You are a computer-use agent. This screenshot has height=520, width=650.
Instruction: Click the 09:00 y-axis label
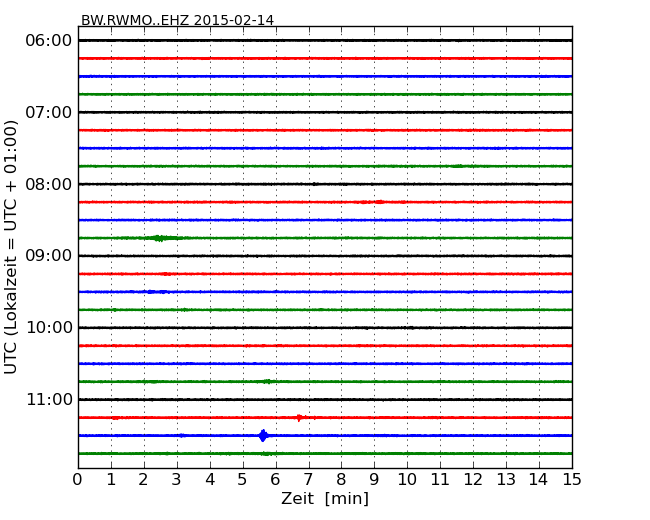[x=49, y=256]
